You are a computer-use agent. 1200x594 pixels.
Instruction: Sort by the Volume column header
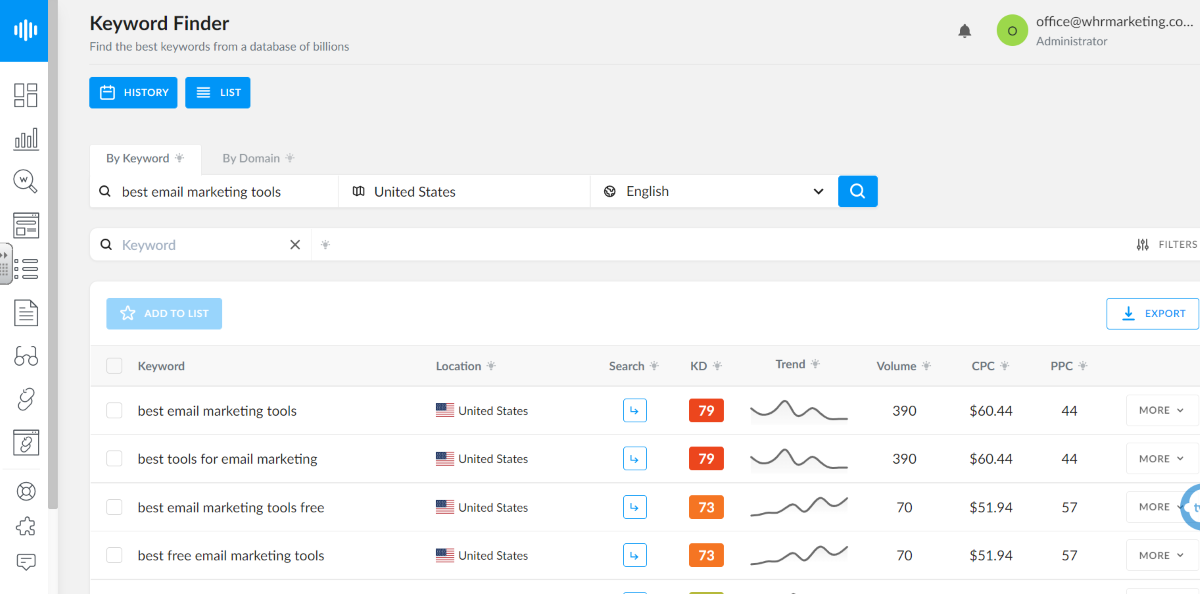pyautogui.click(x=896, y=366)
